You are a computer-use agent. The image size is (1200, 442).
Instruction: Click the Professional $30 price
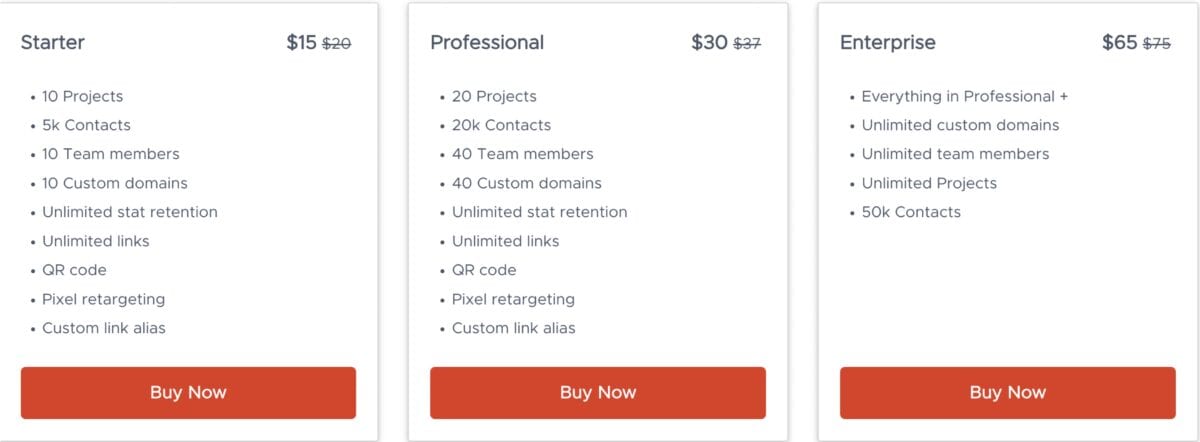709,42
